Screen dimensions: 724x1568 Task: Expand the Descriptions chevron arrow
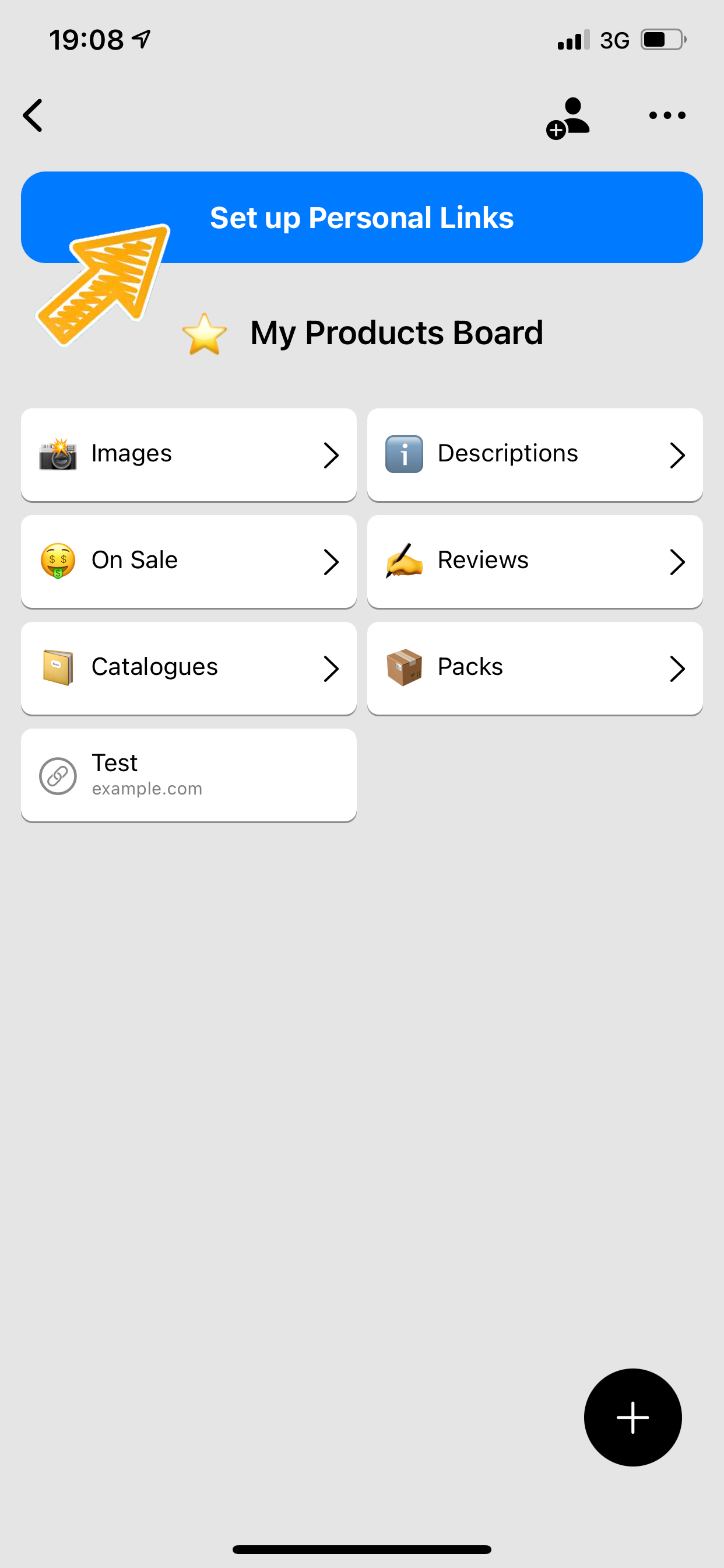pos(677,454)
